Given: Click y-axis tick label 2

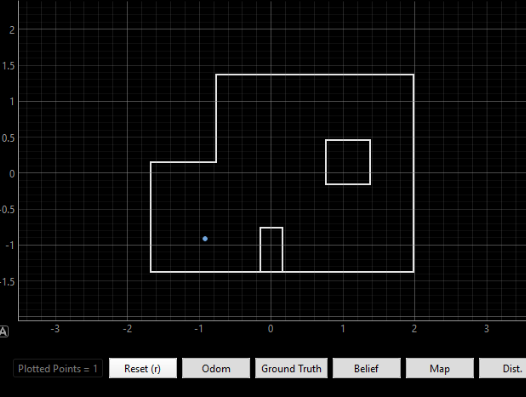Looking at the screenshot, I should coord(12,30).
